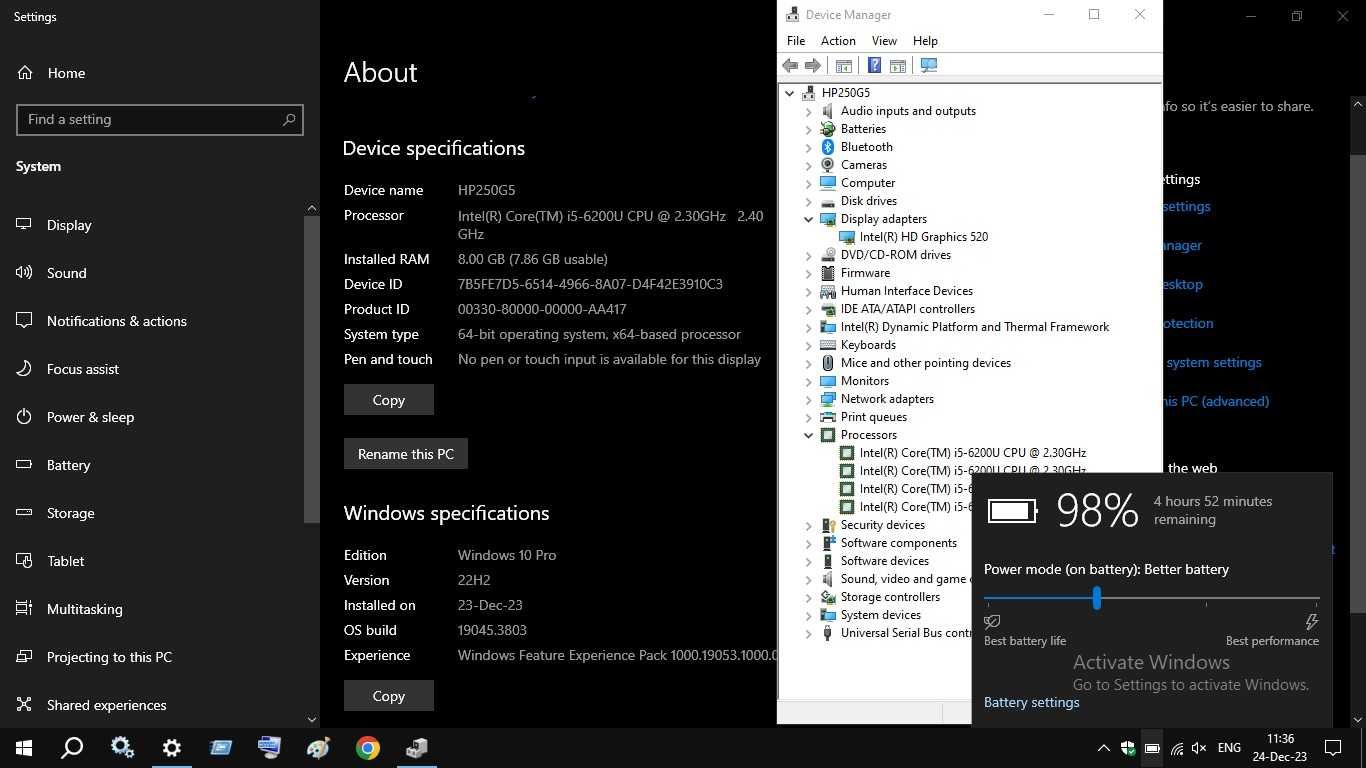Click the Batteries icon in the device tree
The height and width of the screenshot is (768, 1366).
(828, 129)
